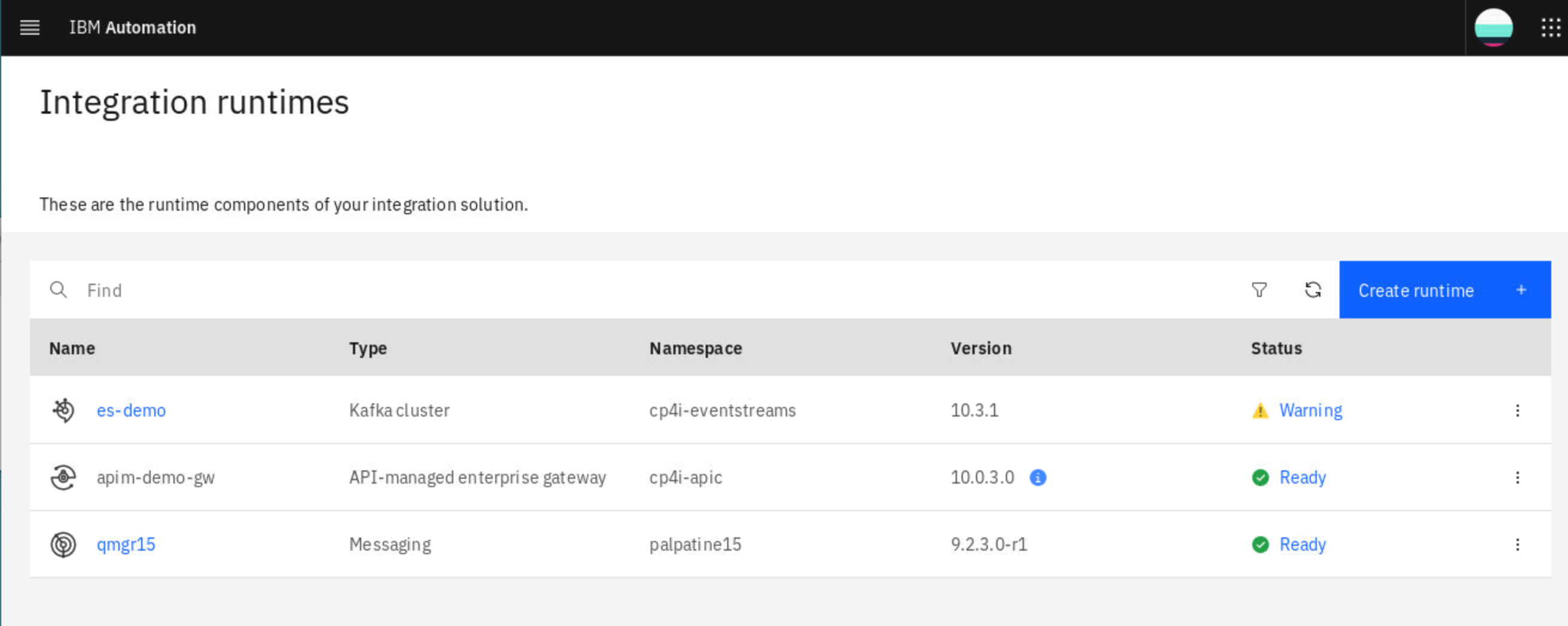Click the 9.2.3.0-r1 version cell
The image size is (1568, 626).
click(x=989, y=545)
